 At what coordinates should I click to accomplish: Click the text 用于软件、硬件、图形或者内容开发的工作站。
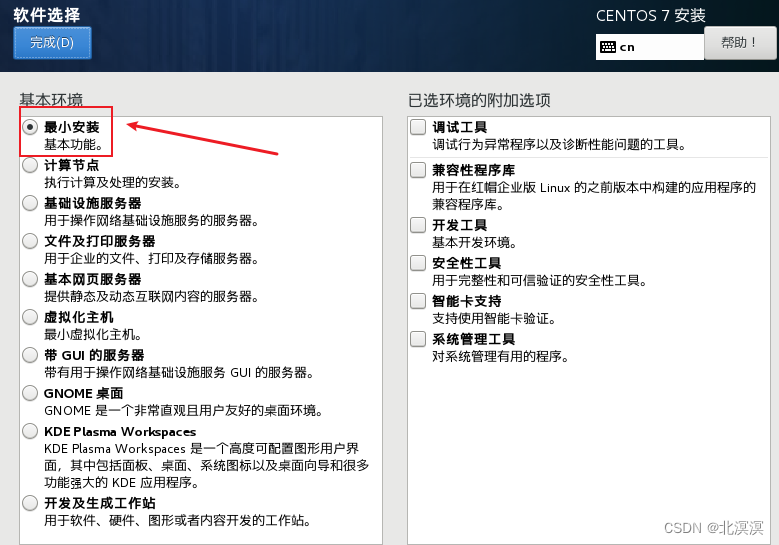(x=178, y=520)
